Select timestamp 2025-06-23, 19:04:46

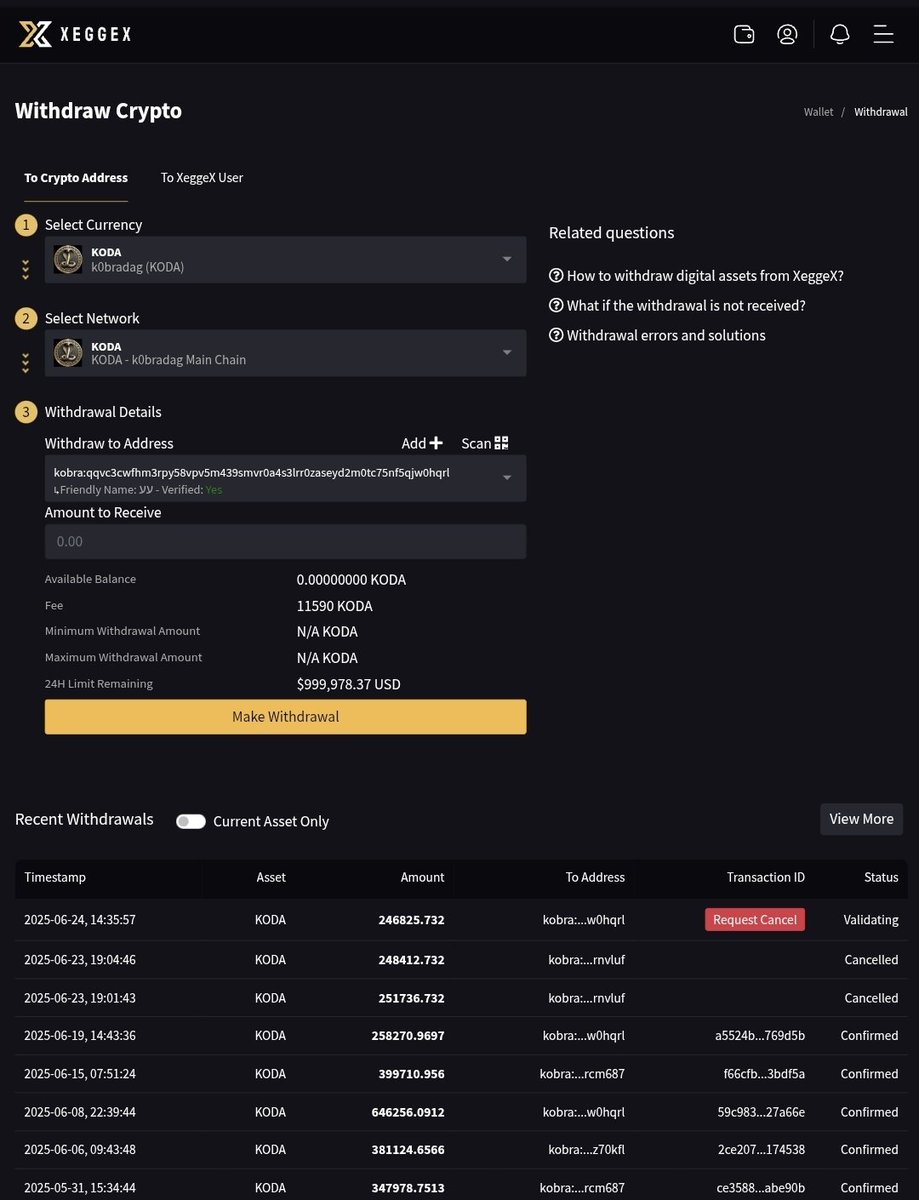point(80,960)
